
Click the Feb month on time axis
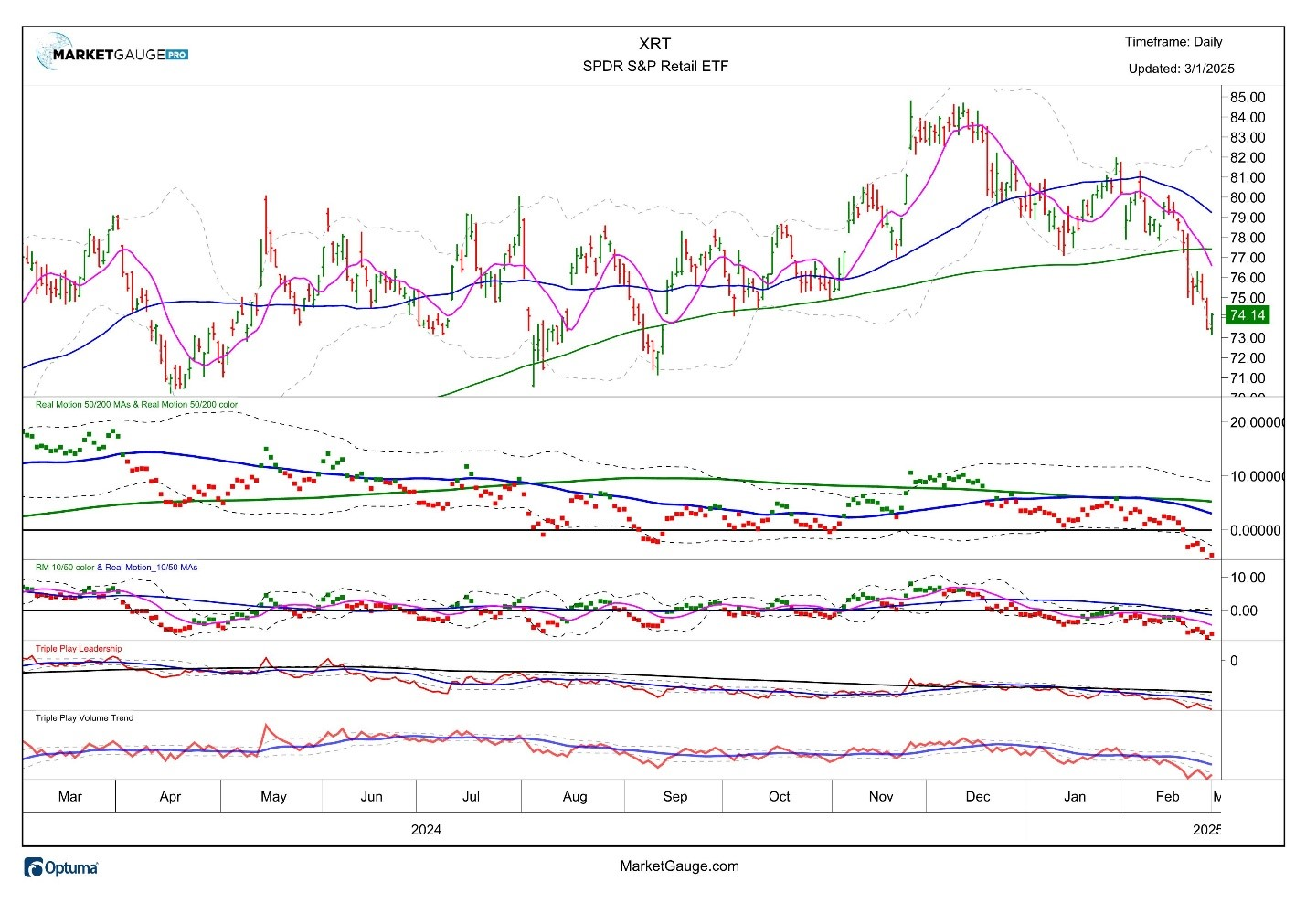[x=1168, y=797]
